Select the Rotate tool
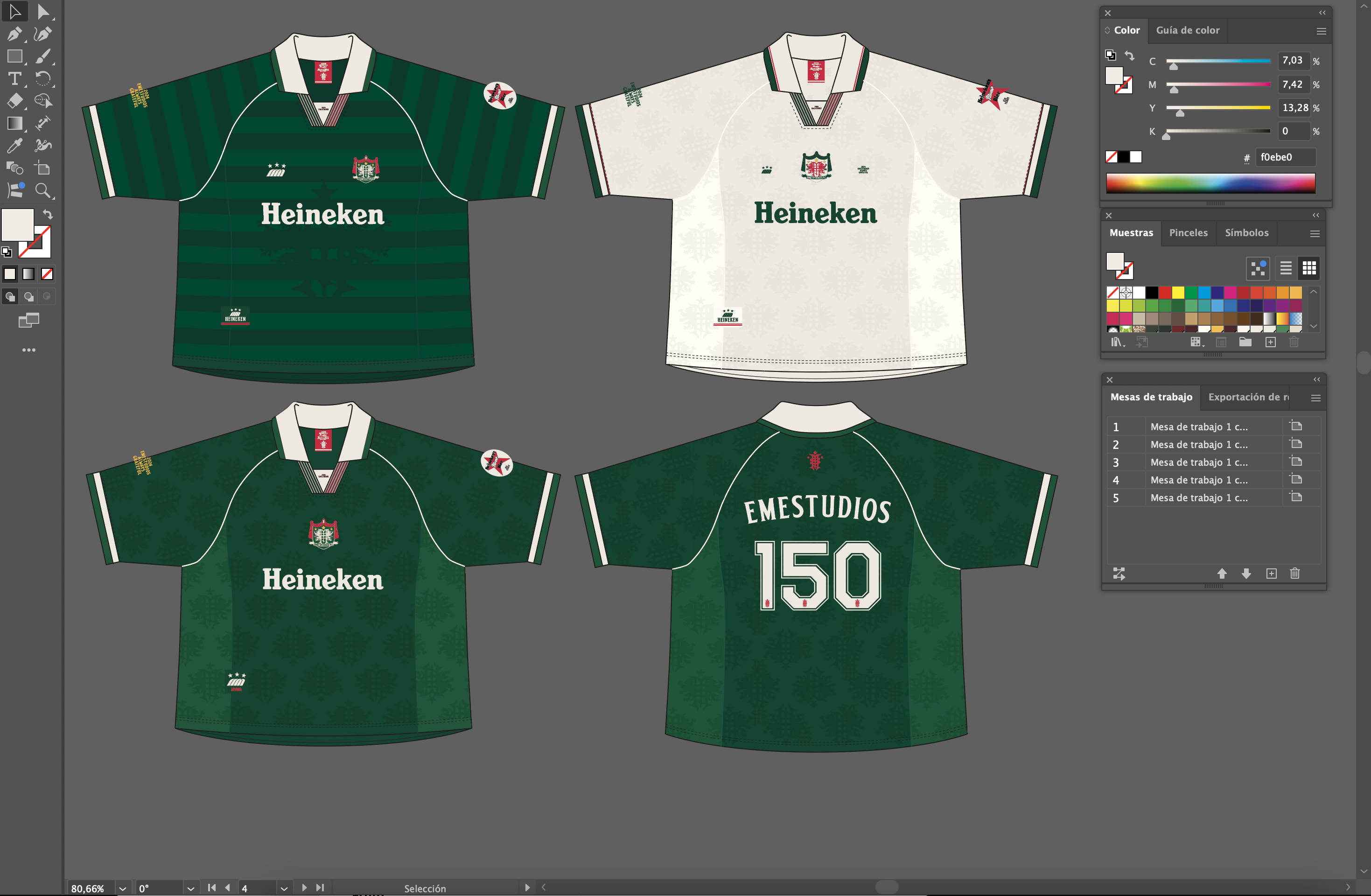Viewport: 1371px width, 896px height. [x=43, y=78]
